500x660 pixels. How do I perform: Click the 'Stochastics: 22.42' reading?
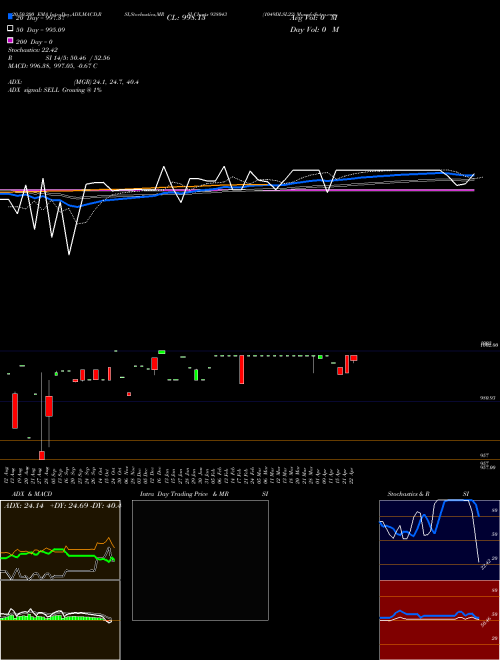point(32,50)
